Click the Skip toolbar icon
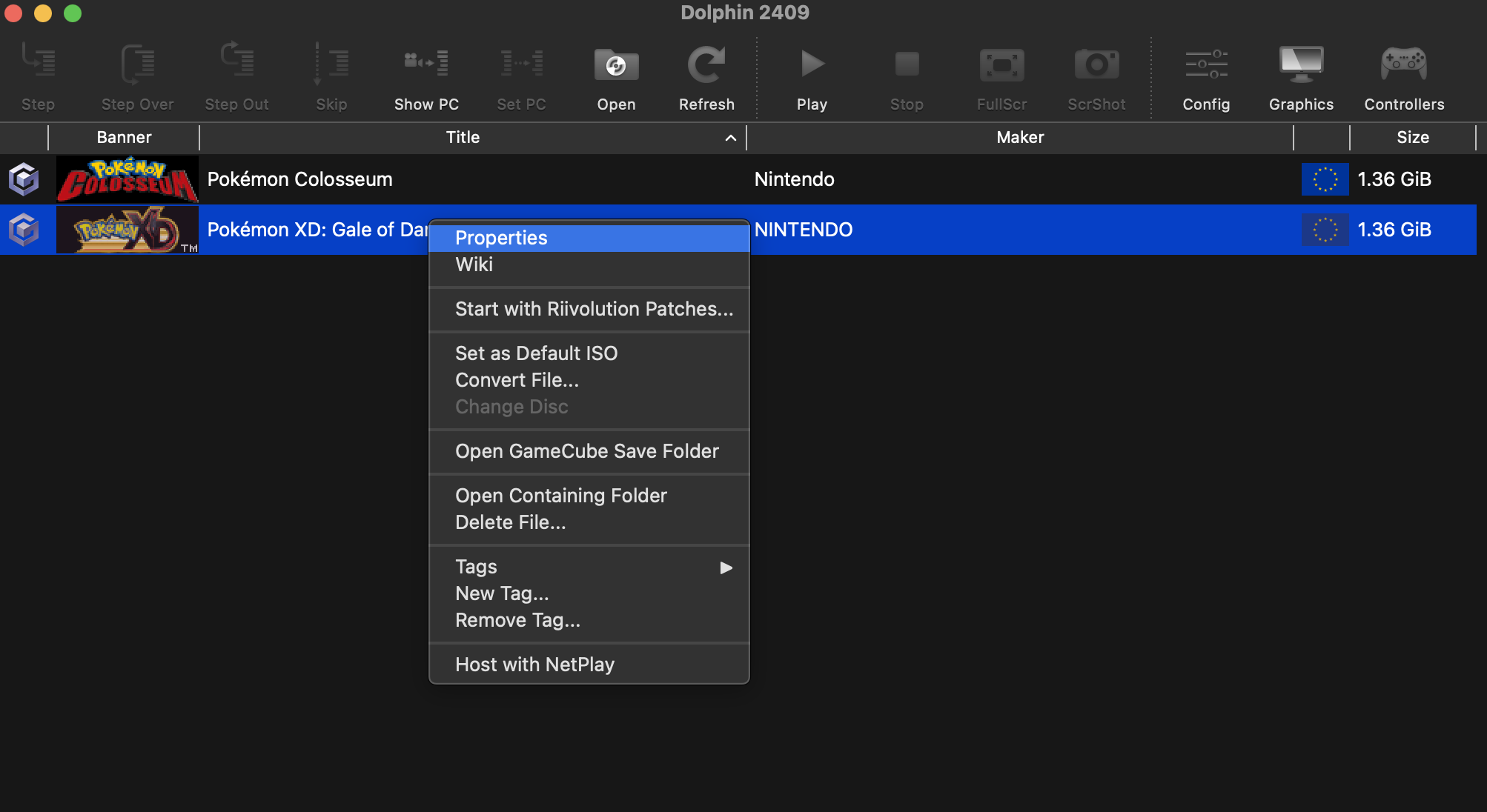Viewport: 1487px width, 812px height. (331, 64)
